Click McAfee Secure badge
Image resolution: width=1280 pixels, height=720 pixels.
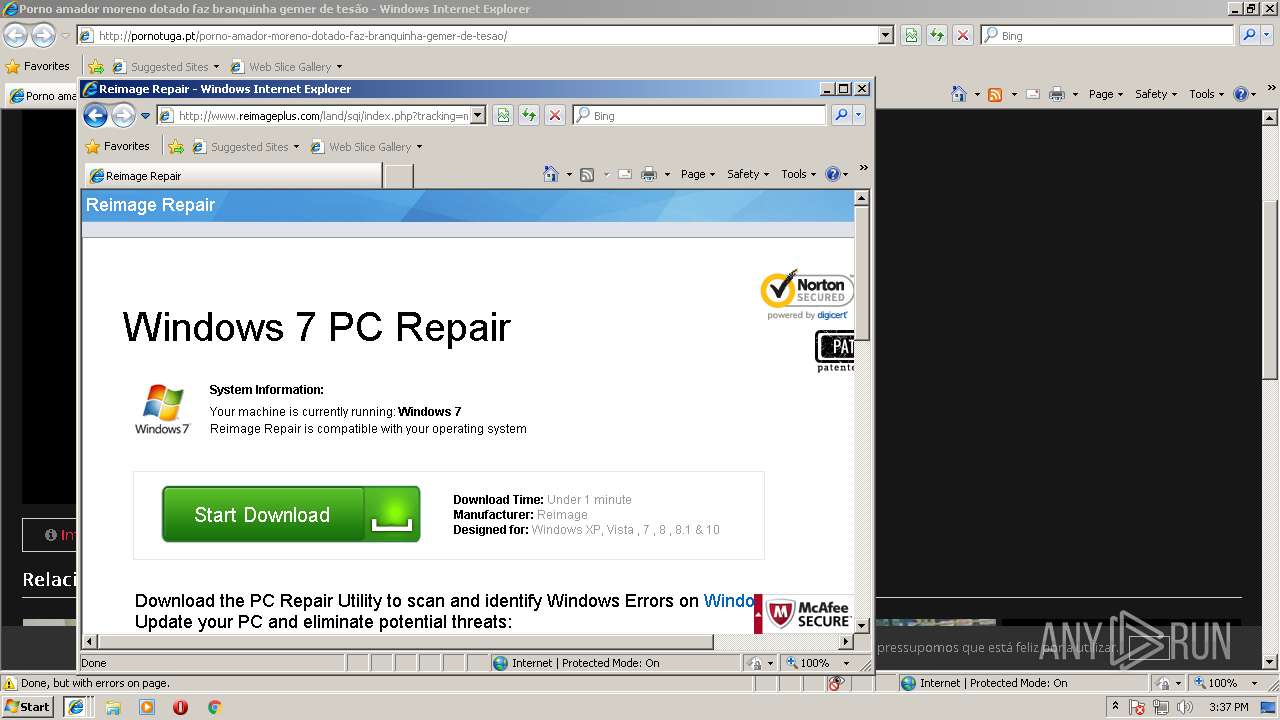point(804,614)
